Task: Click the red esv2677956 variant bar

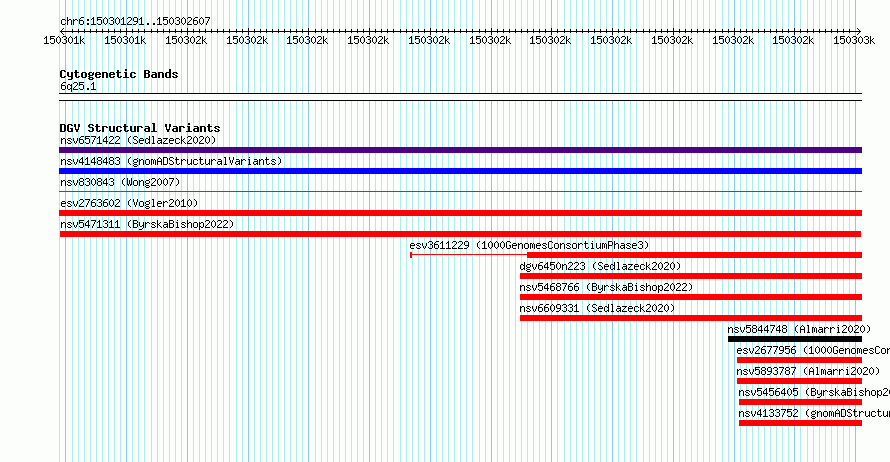Action: pyautogui.click(x=799, y=360)
